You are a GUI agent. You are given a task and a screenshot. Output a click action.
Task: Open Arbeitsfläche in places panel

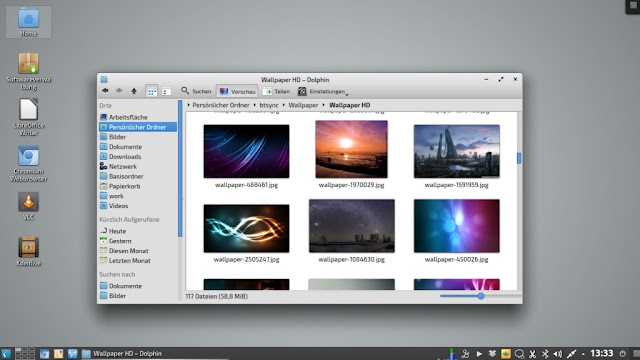pyautogui.click(x=138, y=117)
